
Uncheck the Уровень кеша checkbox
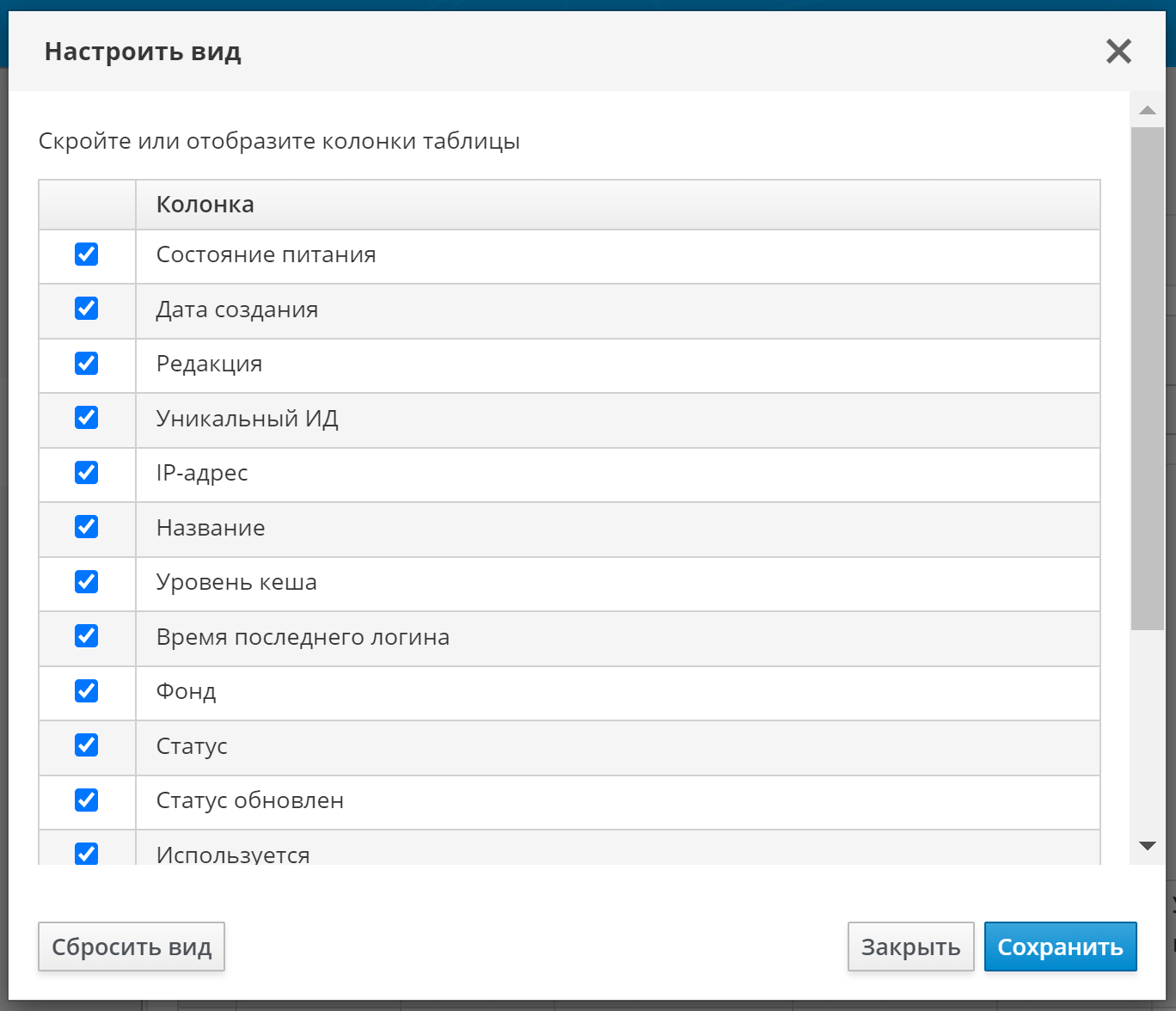pyautogui.click(x=87, y=582)
